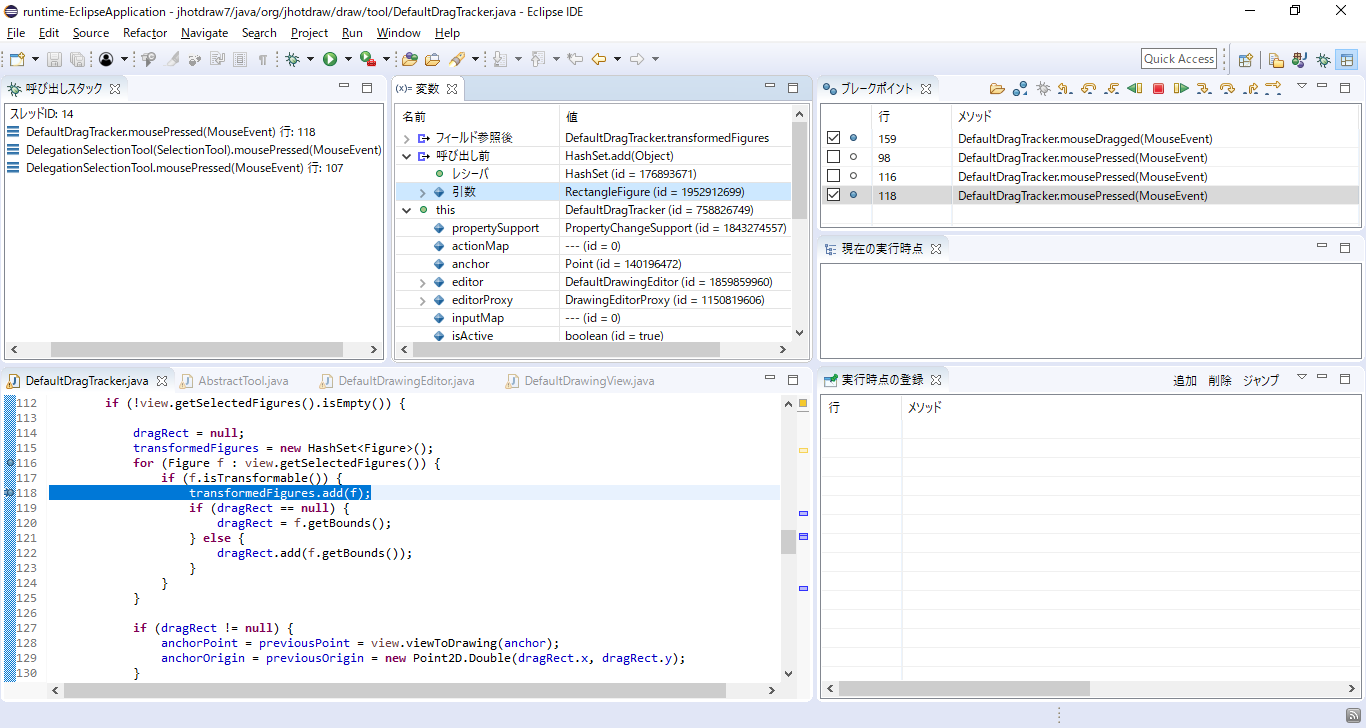This screenshot has width=1366, height=728.
Task: Click the New file toolbar icon
Action: (x=17, y=59)
